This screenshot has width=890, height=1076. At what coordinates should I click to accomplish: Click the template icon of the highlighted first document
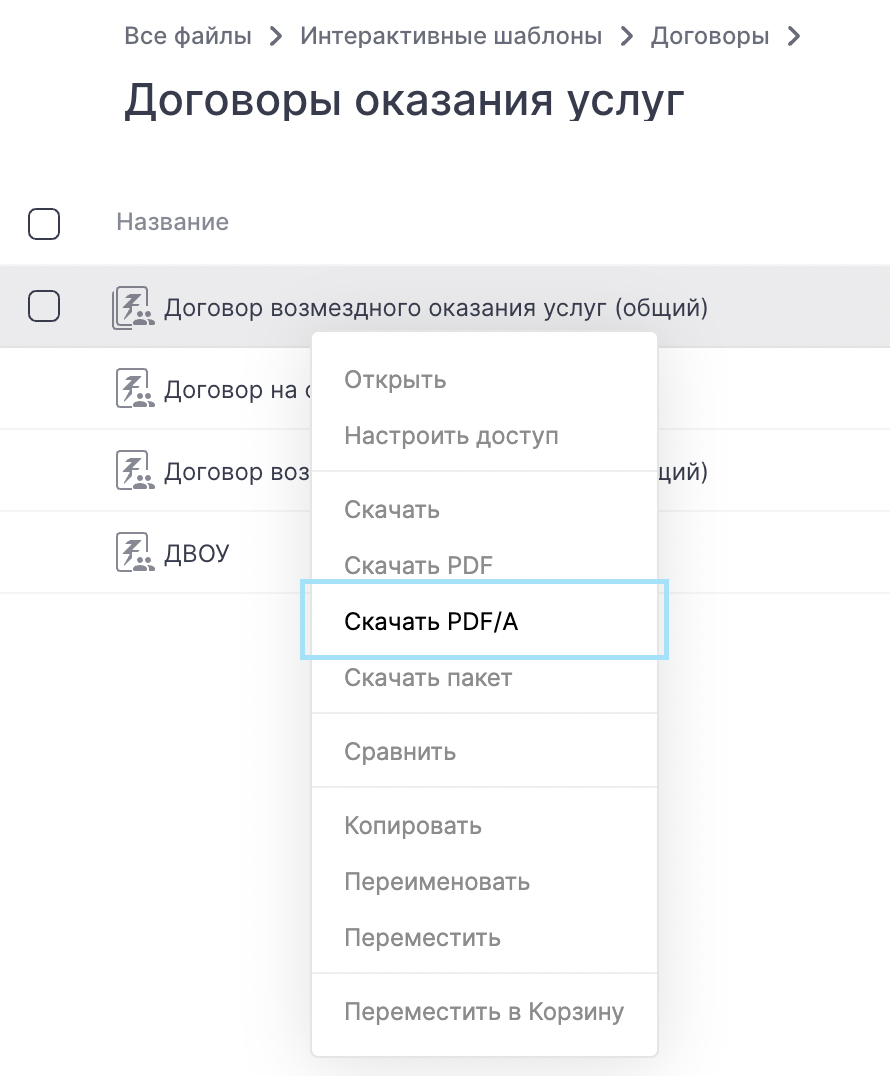click(x=132, y=307)
